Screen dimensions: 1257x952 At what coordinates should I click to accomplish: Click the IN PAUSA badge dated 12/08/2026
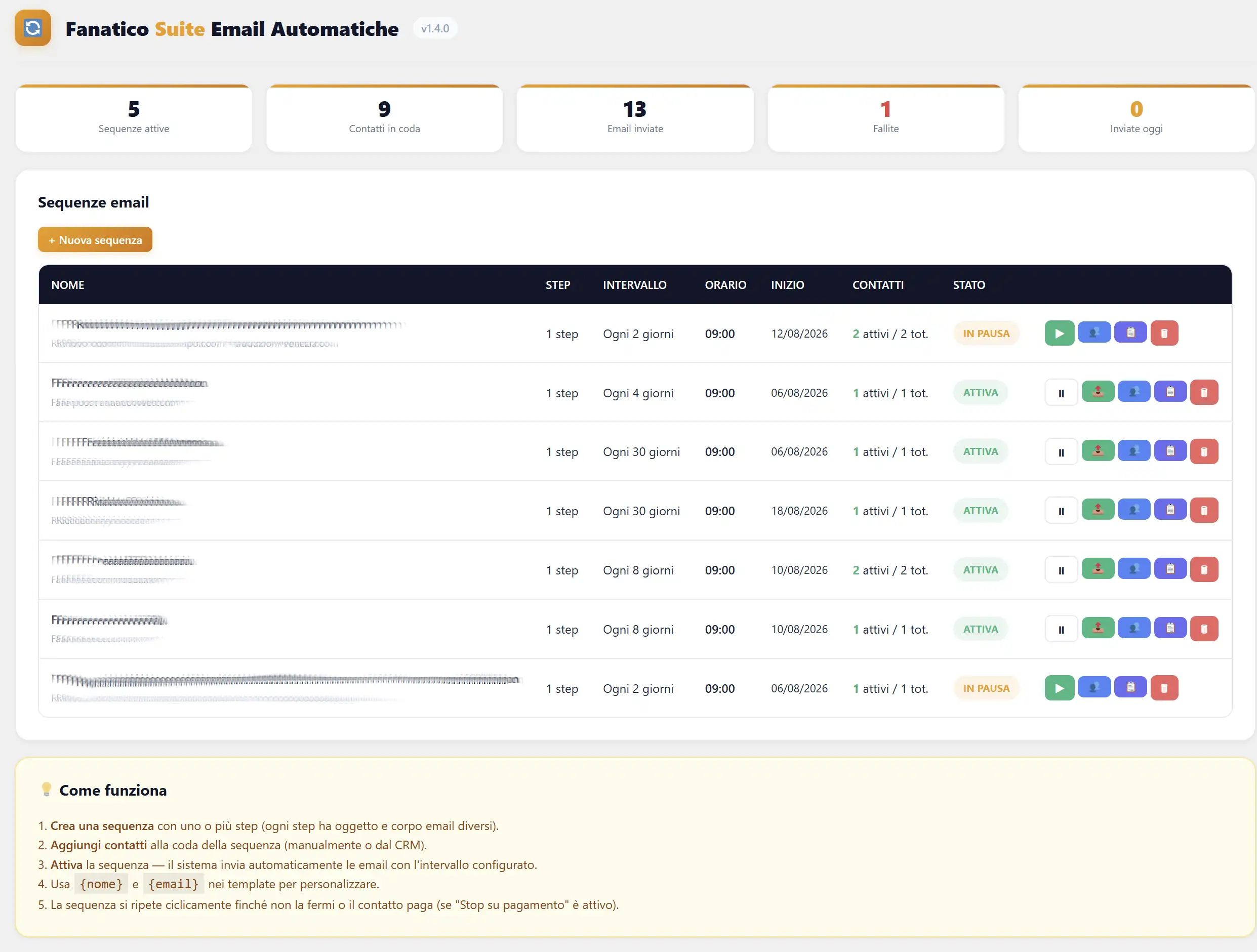pos(986,334)
